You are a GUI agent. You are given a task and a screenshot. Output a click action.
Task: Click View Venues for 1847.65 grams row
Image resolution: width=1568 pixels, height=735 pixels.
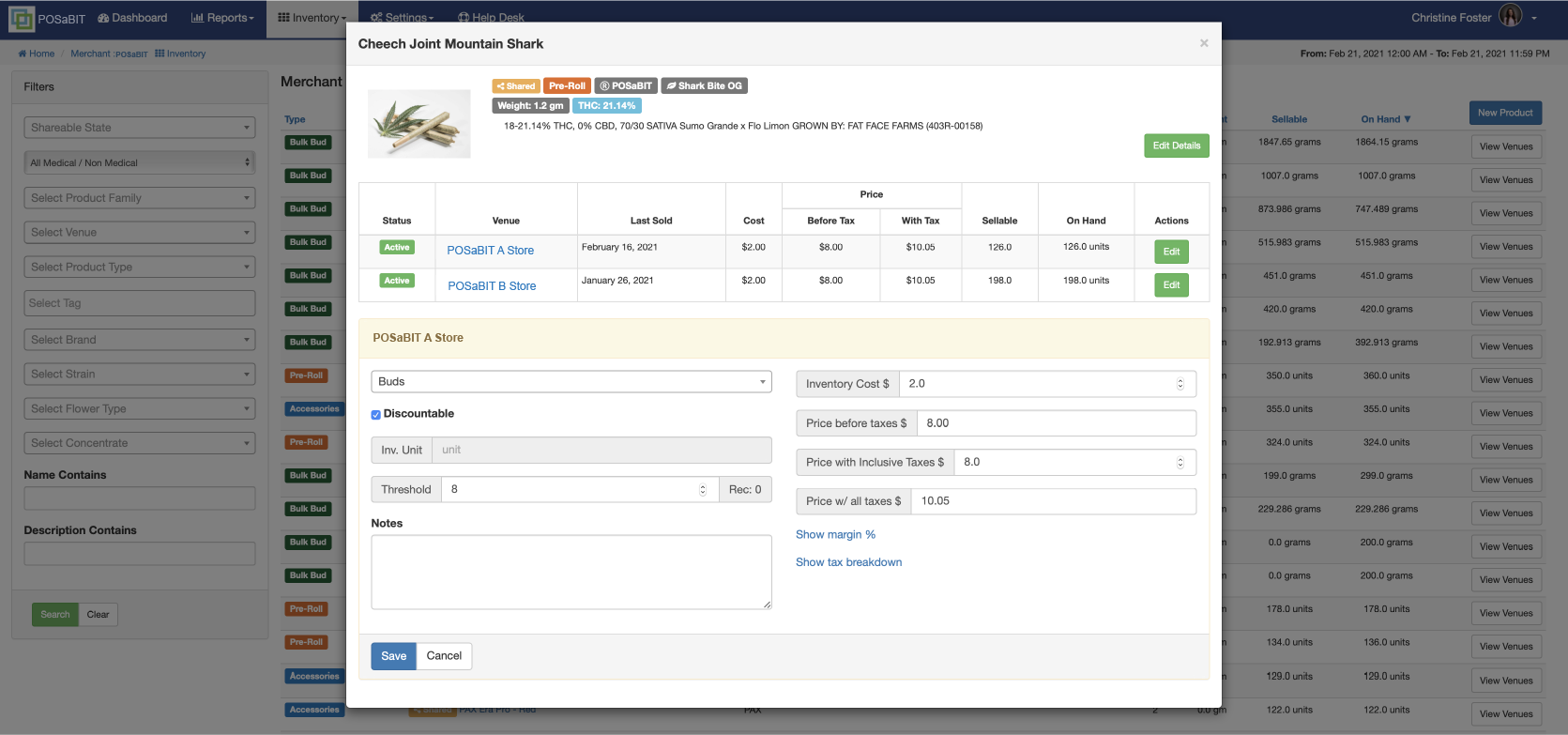point(1506,146)
